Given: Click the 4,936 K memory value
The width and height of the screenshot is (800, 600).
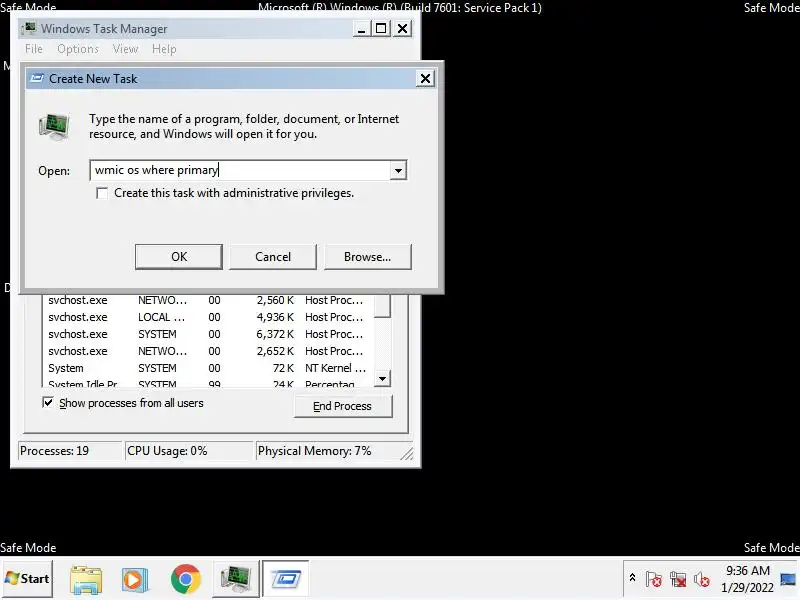Looking at the screenshot, I should [x=275, y=317].
